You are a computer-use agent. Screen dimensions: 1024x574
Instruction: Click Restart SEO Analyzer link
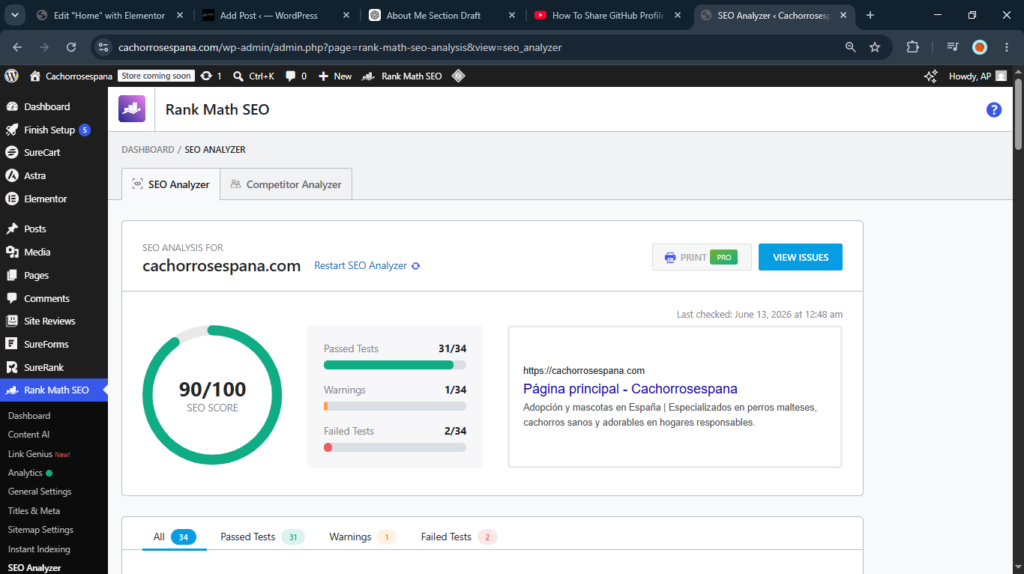click(367, 266)
